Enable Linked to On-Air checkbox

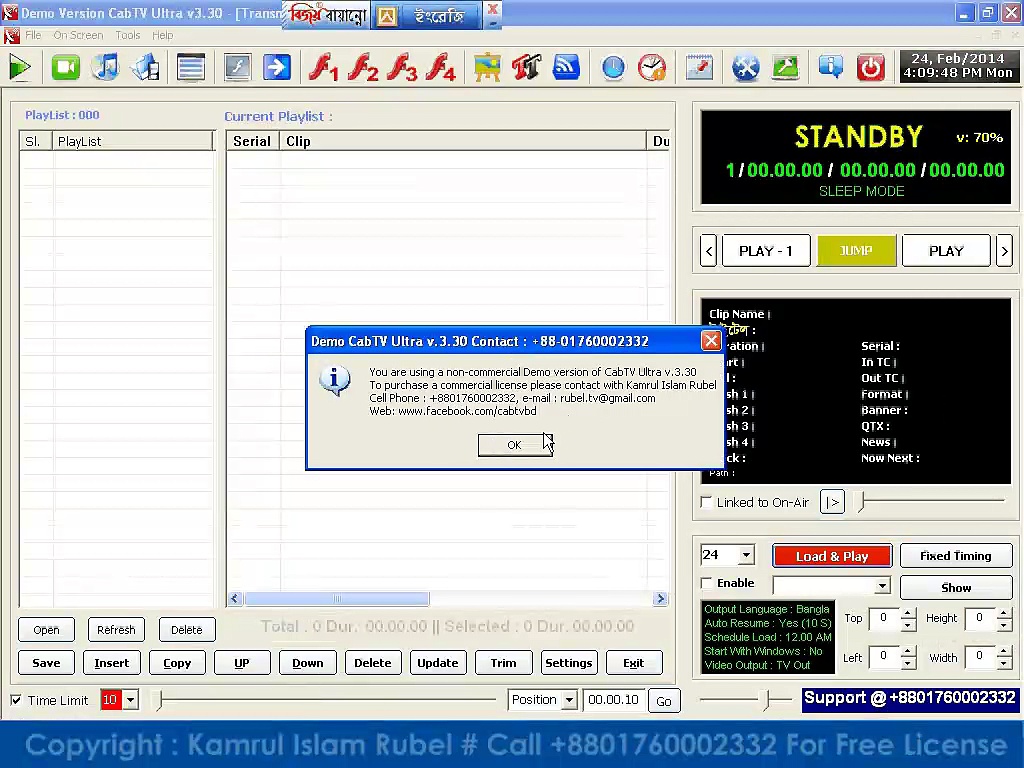[706, 502]
